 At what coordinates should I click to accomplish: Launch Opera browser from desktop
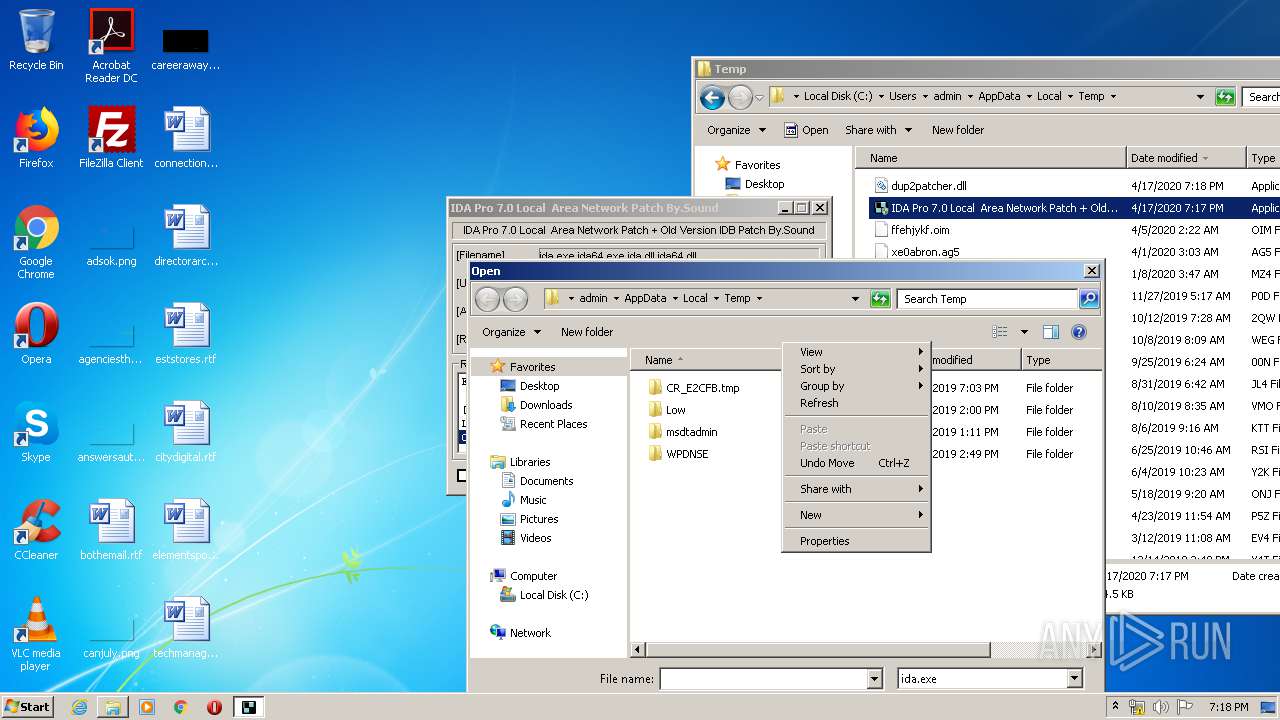36,334
